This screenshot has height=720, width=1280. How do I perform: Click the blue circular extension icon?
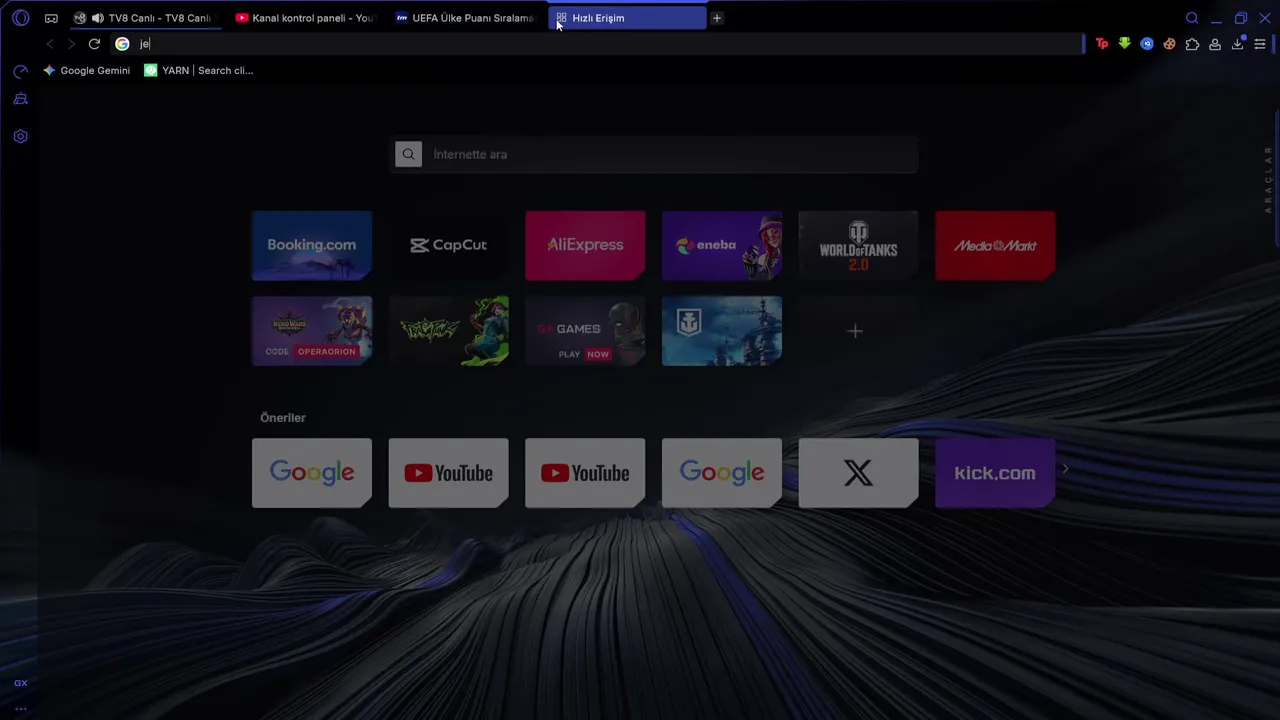click(x=1147, y=44)
